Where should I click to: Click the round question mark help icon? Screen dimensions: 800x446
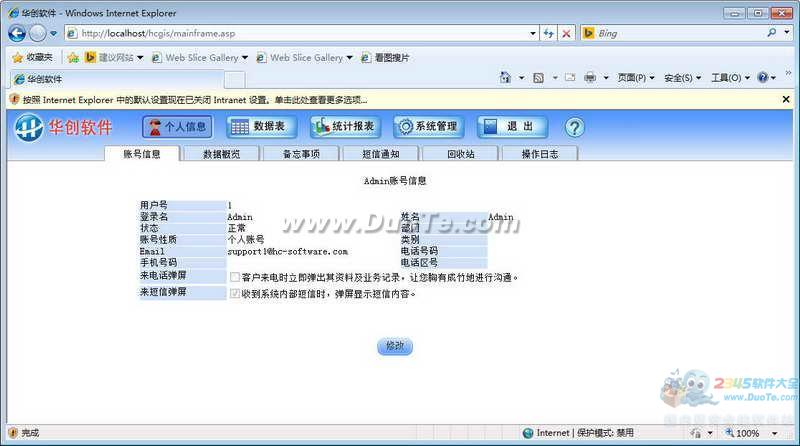(x=574, y=127)
